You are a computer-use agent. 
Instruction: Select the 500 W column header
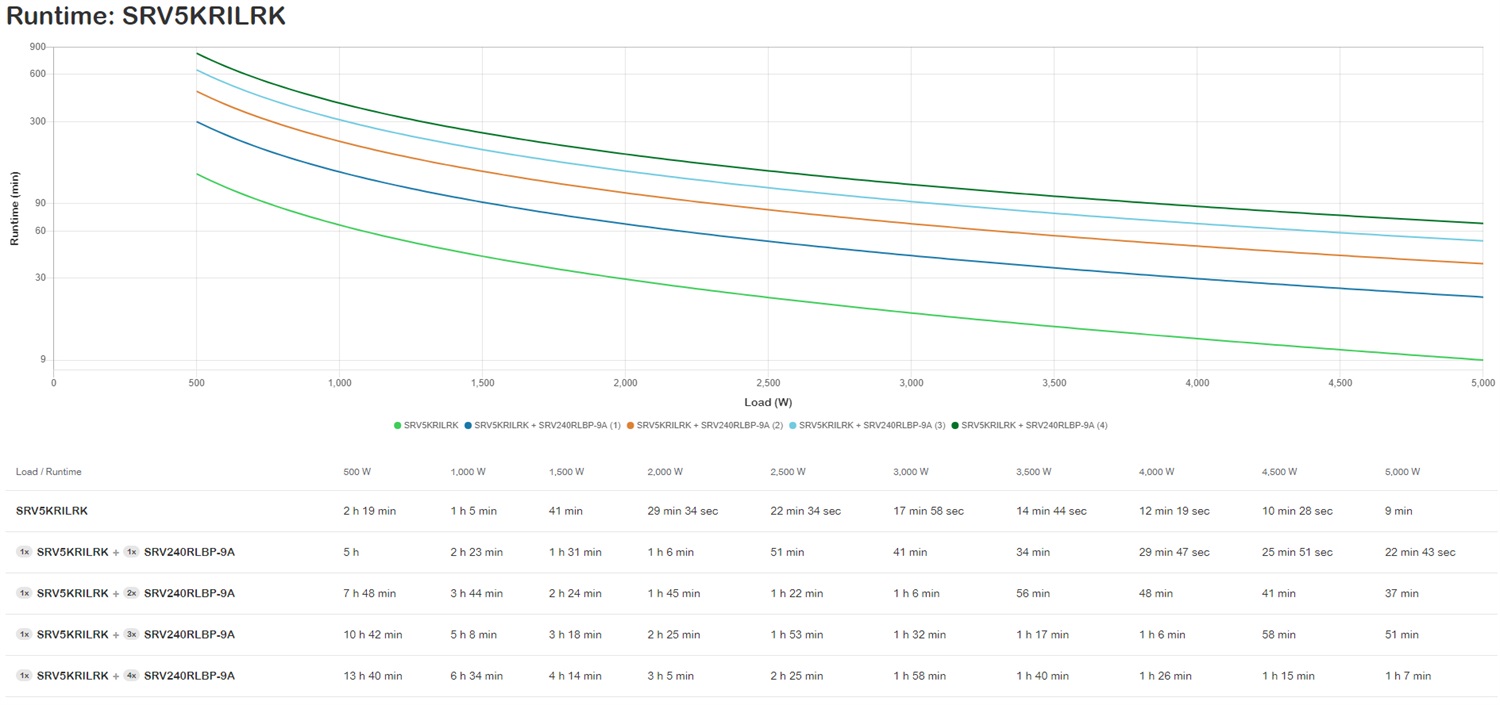(358, 472)
